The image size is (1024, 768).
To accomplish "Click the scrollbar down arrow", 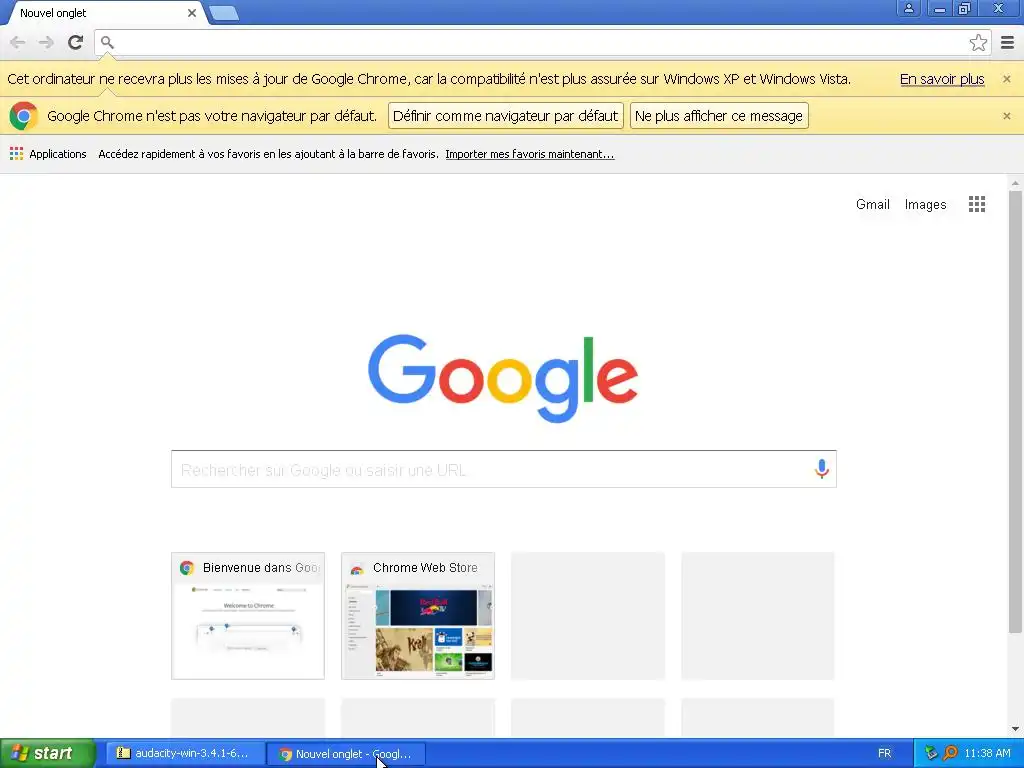I will 1015,729.
